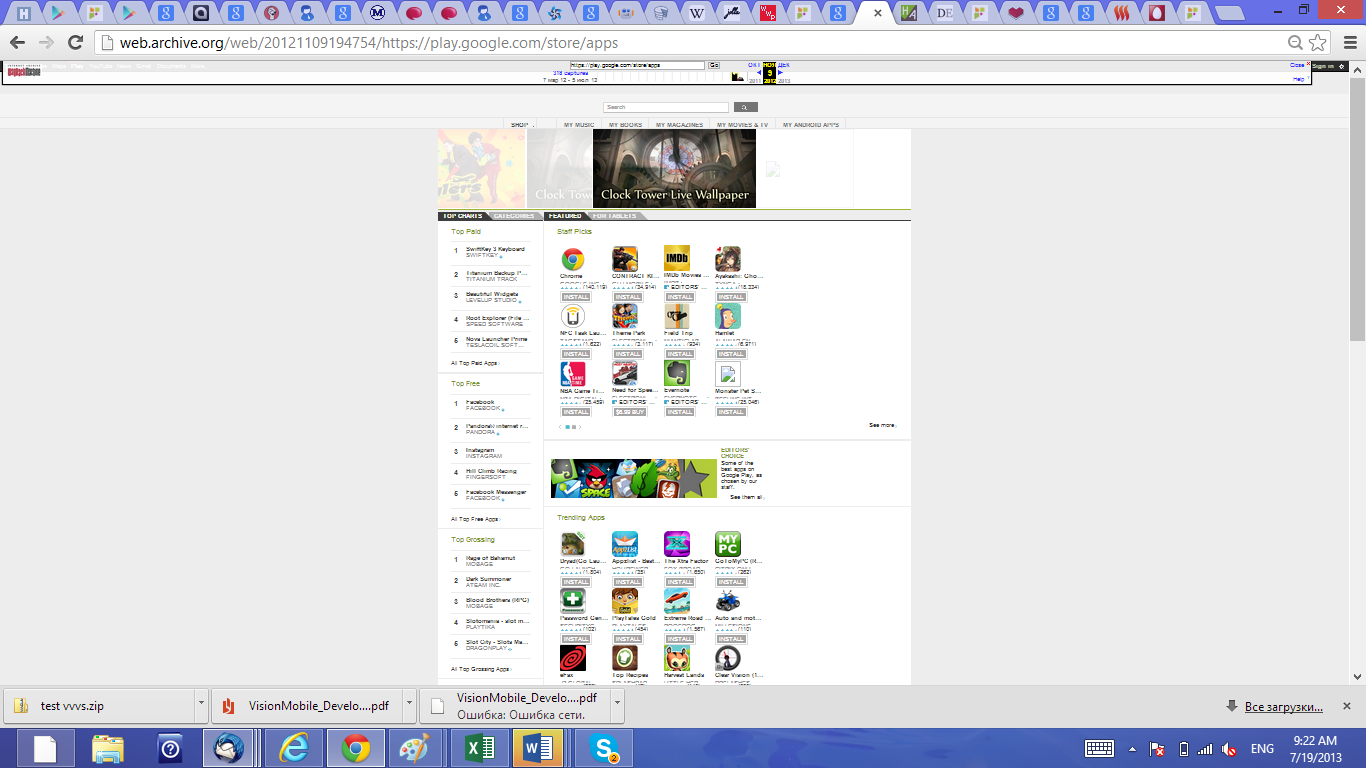Open the ENG language indicator in system tray
Viewport: 1366px width, 768px height.
coord(1262,748)
